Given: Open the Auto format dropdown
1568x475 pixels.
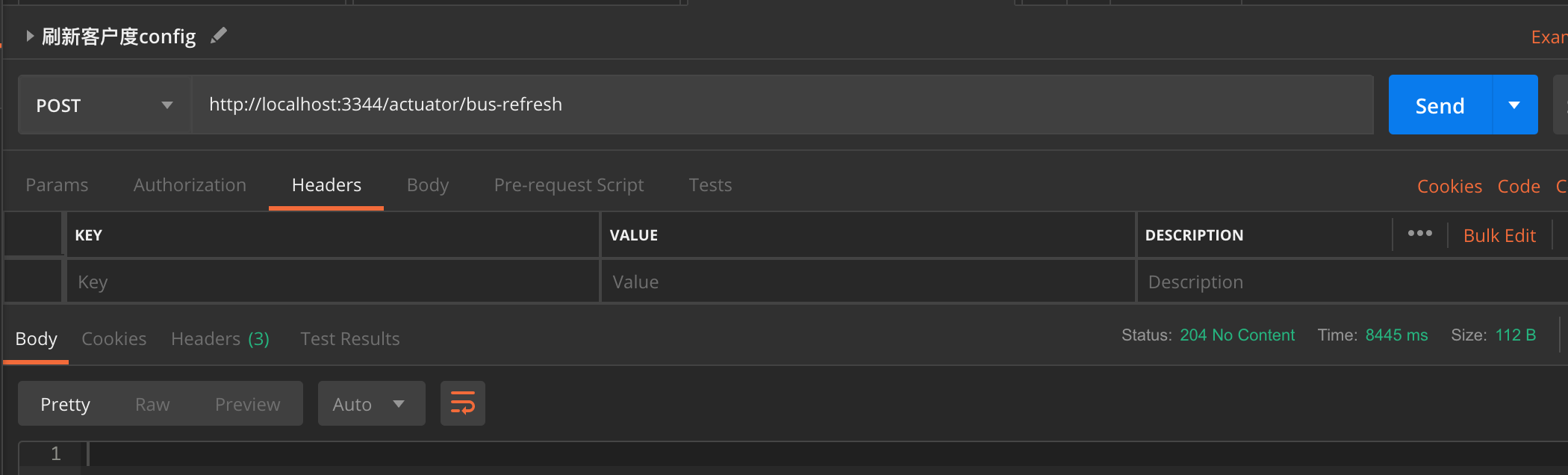Looking at the screenshot, I should coord(371,404).
